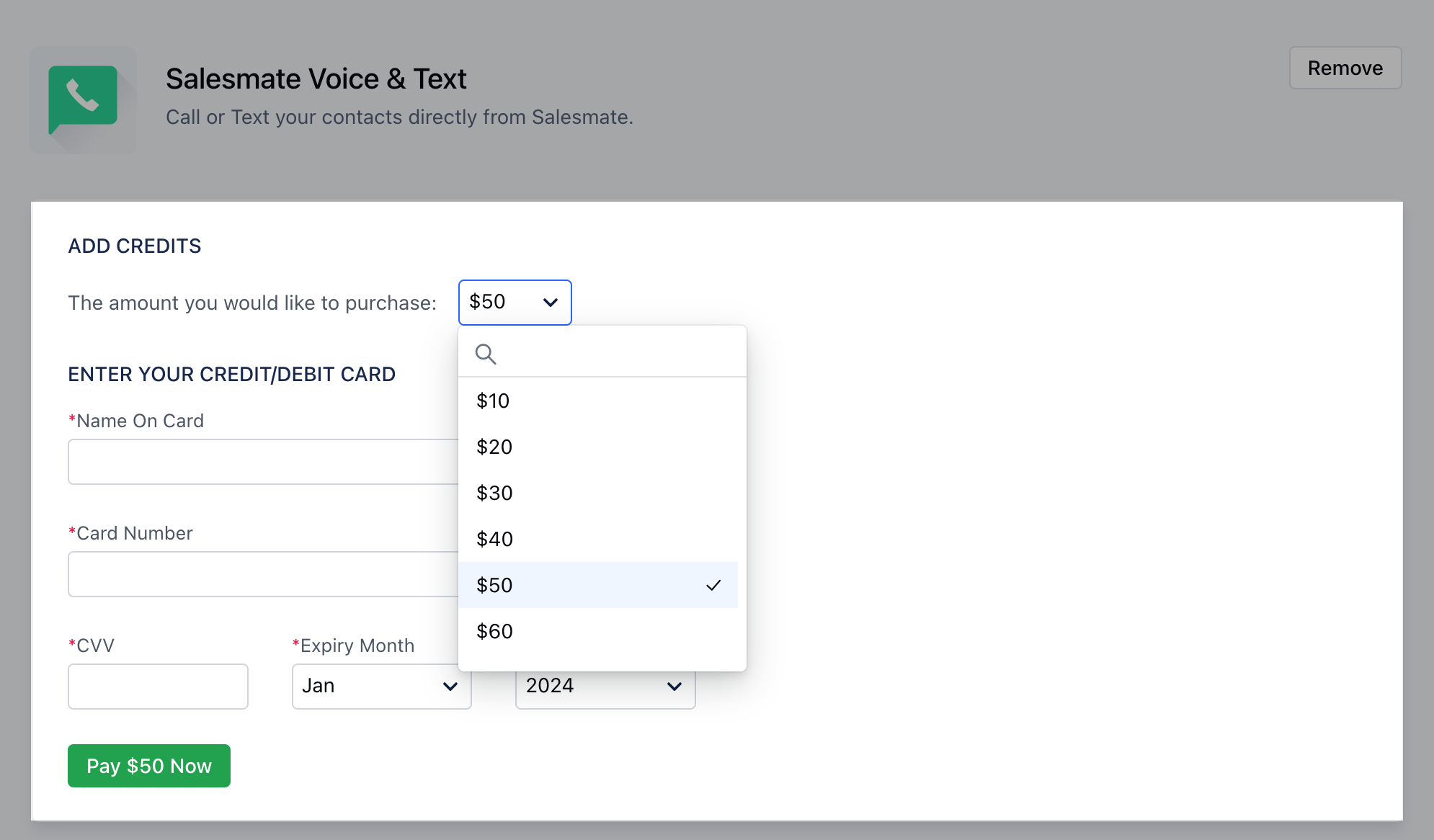Click the chevron arrow of amount dropdown
Screen dimensions: 1434x840
(551, 303)
